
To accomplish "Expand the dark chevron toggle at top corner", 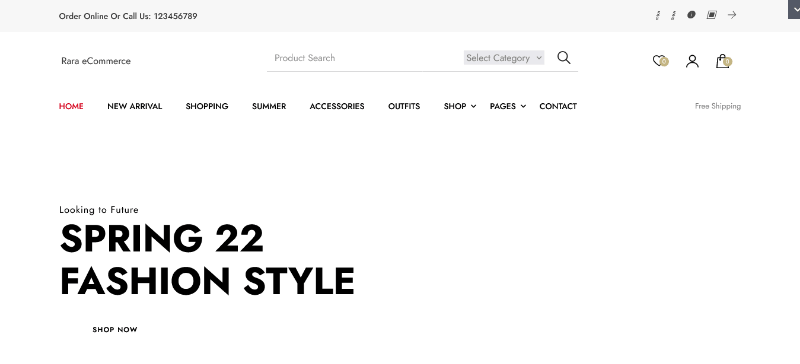I will click(794, 9).
